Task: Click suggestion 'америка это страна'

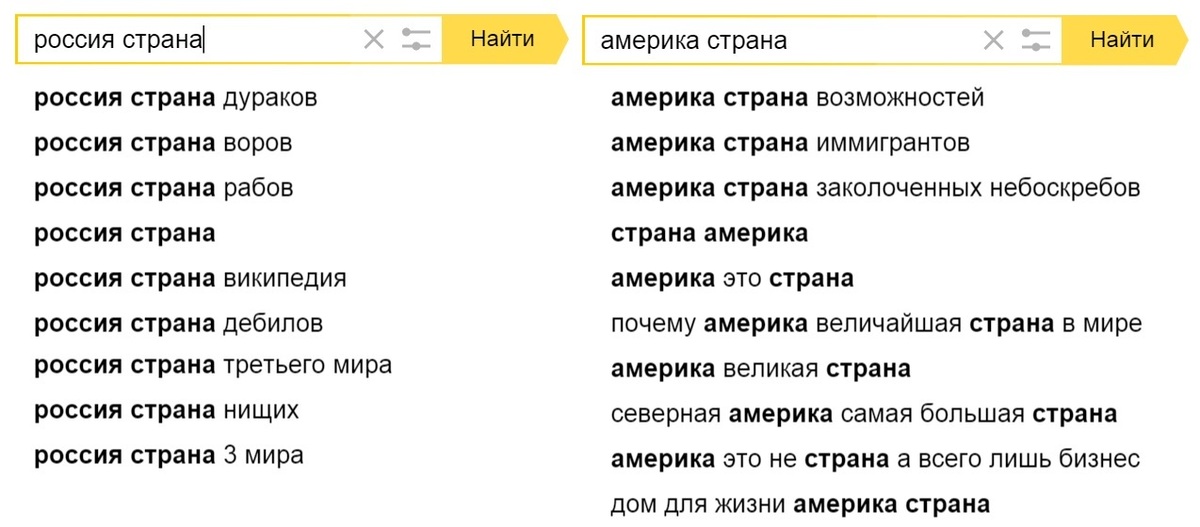Action: (732, 279)
